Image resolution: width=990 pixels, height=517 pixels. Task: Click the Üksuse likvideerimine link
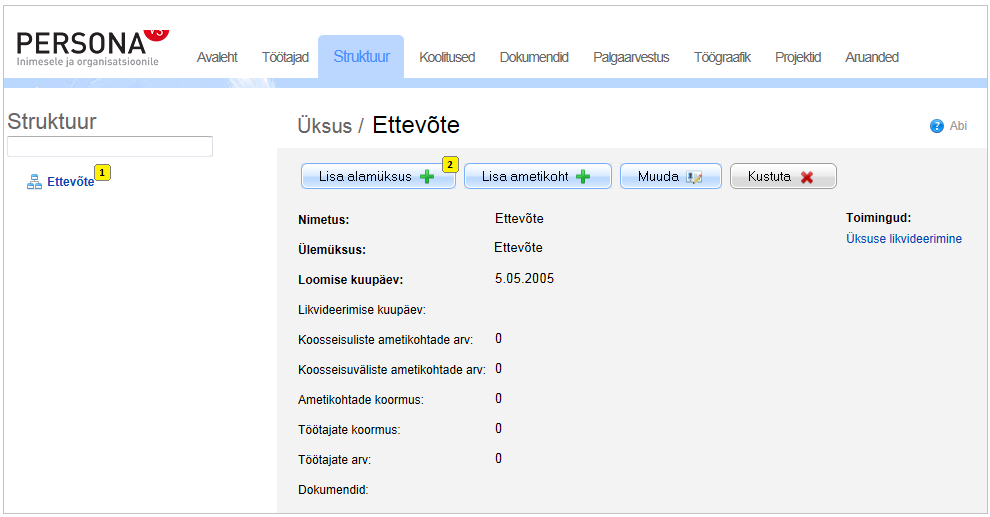pos(903,239)
